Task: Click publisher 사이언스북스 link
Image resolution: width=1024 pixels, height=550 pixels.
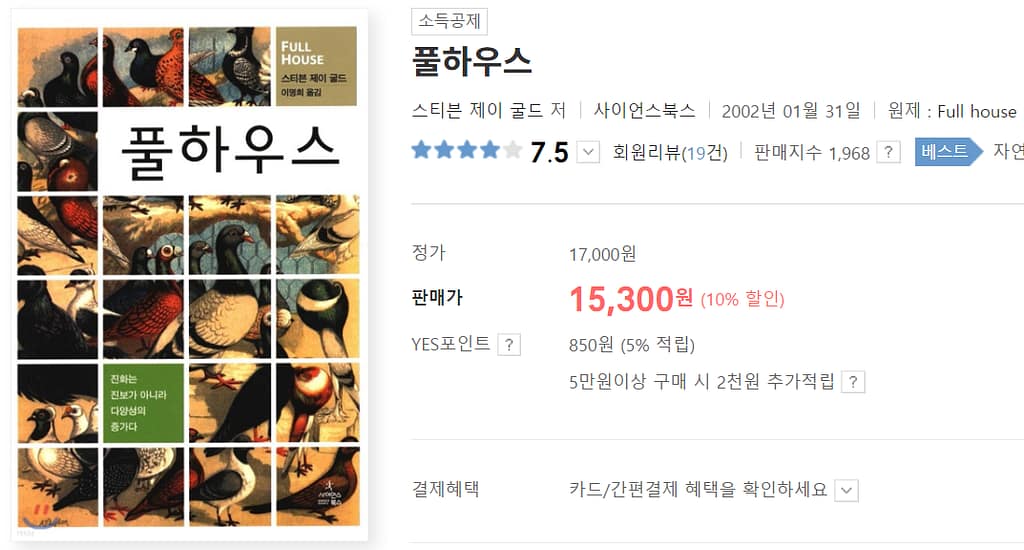Action: (x=645, y=110)
